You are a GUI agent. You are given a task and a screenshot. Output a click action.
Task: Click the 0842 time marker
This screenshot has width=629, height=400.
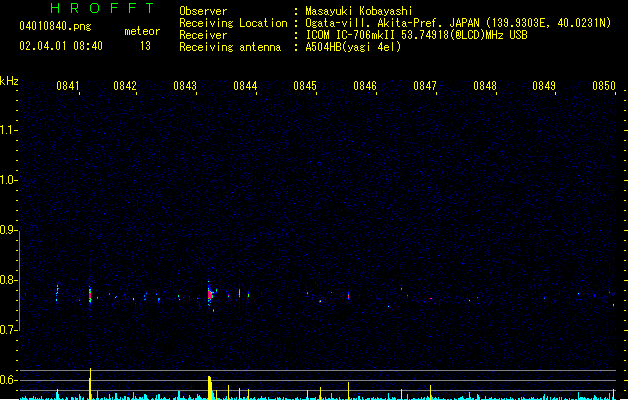click(125, 86)
